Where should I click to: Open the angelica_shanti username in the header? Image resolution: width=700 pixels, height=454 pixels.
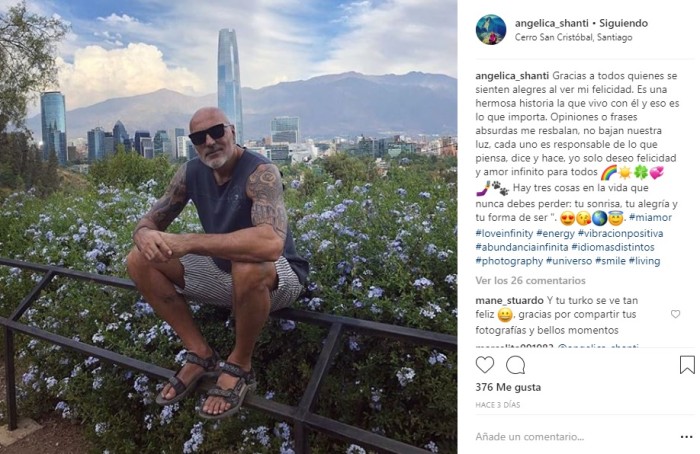(552, 23)
